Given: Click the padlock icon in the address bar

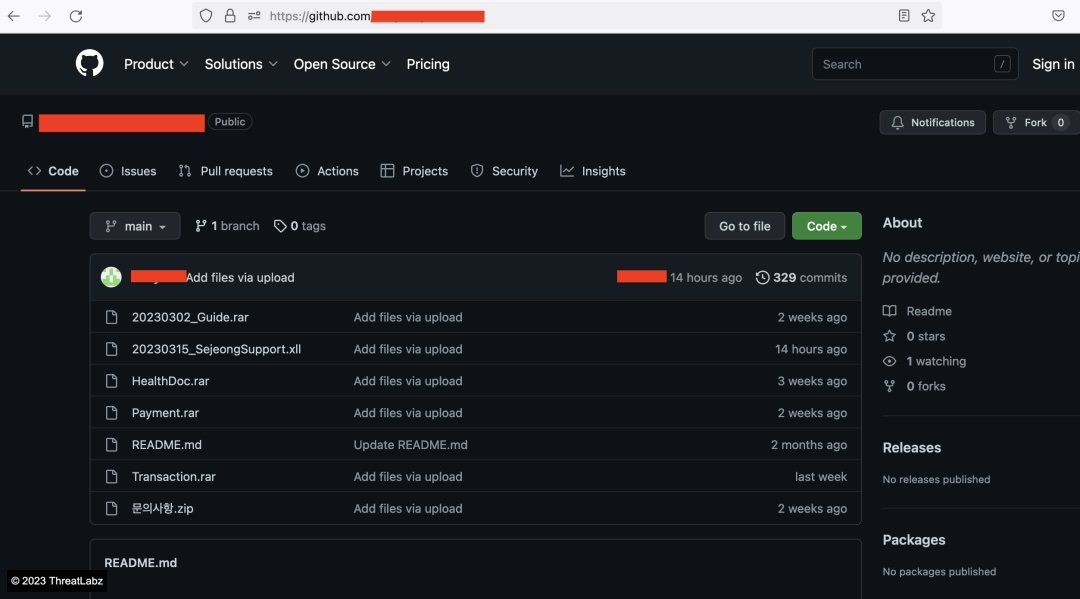Looking at the screenshot, I should point(230,16).
